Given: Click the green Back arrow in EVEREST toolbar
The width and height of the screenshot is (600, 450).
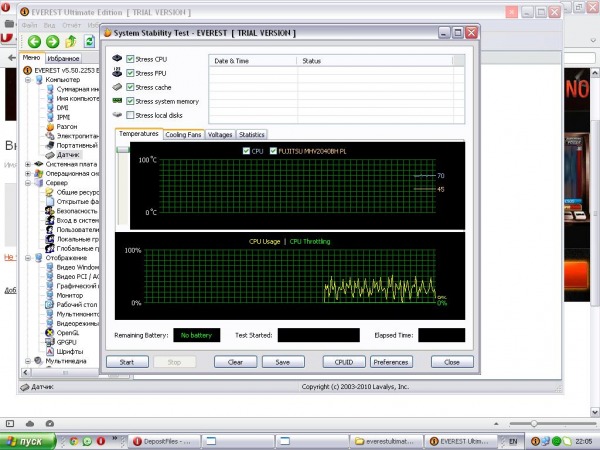Looking at the screenshot, I should [x=34, y=41].
